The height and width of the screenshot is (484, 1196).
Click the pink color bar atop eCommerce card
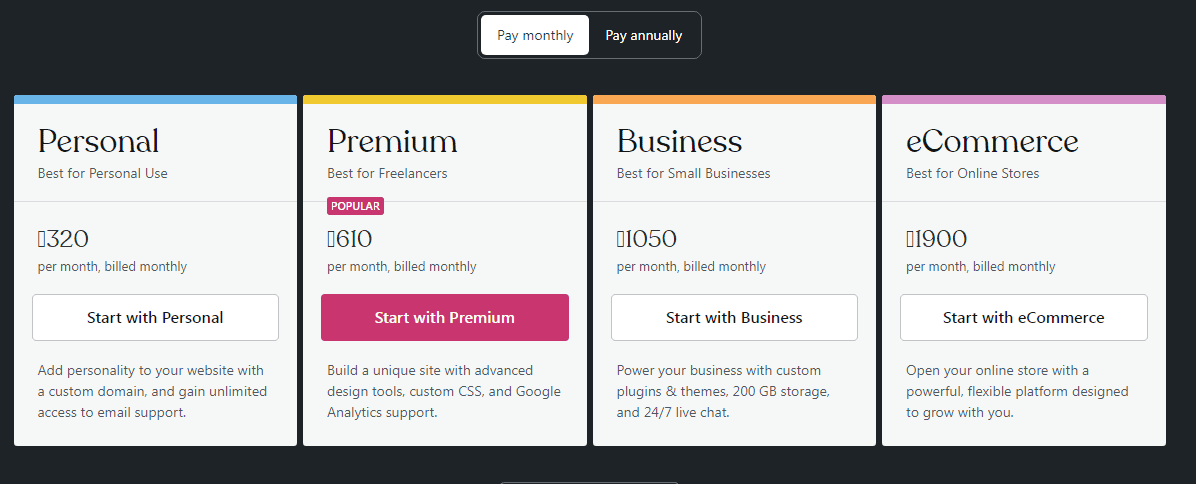[1023, 100]
